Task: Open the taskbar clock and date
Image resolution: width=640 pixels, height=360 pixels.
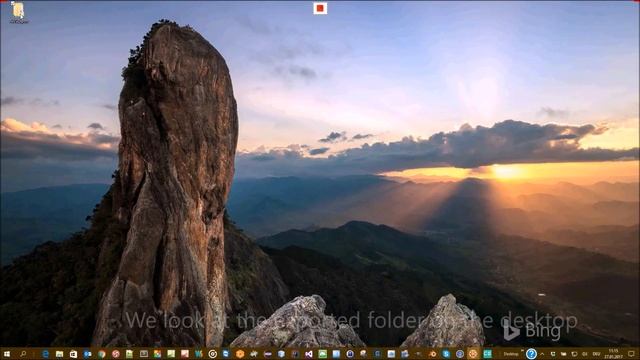Action: pyautogui.click(x=613, y=354)
